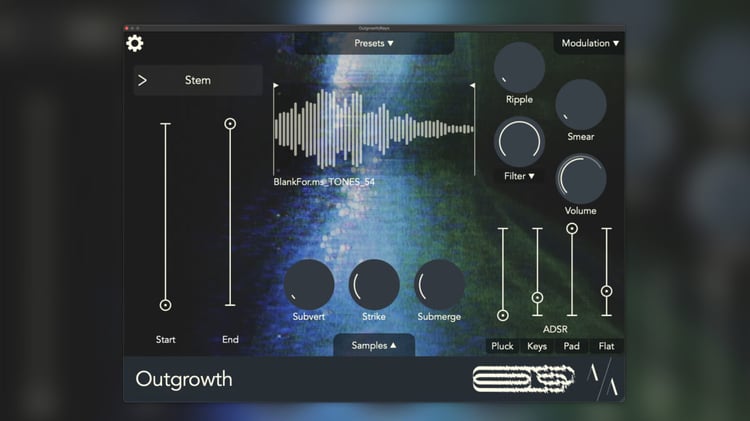Click the ADSR label
Screen dimensions: 750x421
pyautogui.click(x=555, y=329)
